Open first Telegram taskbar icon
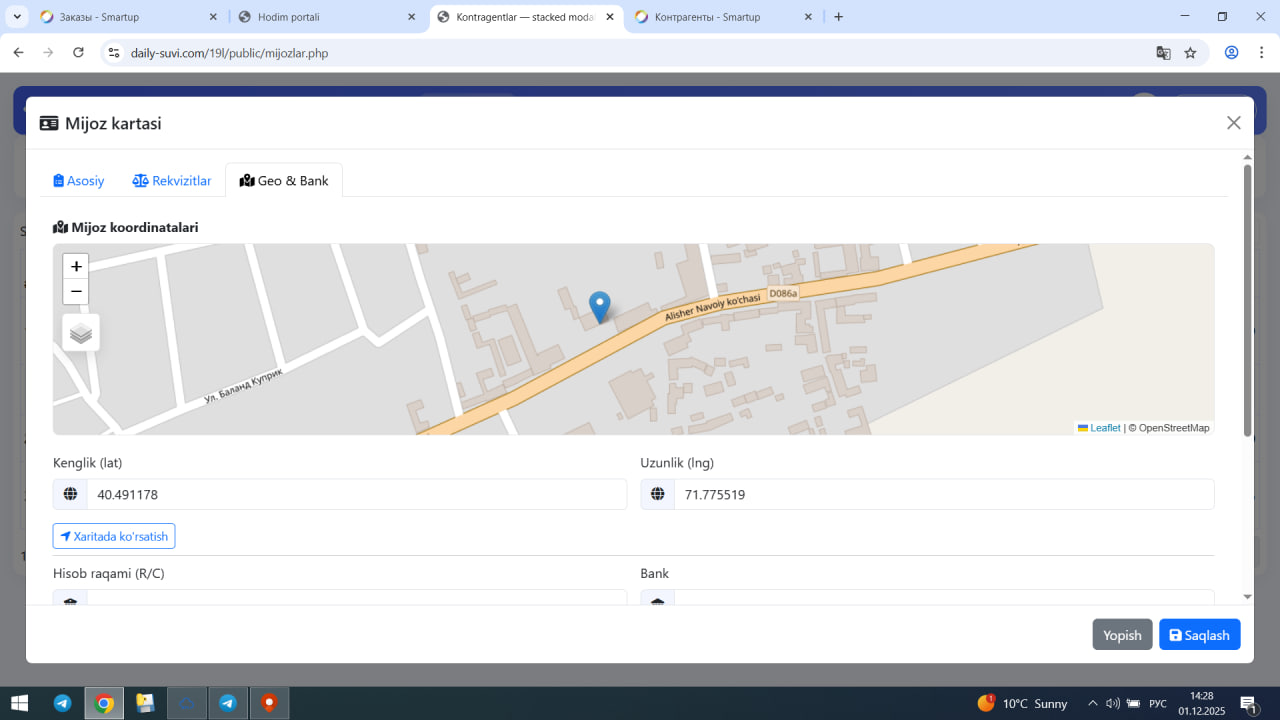Viewport: 1280px width, 720px height. pos(62,703)
